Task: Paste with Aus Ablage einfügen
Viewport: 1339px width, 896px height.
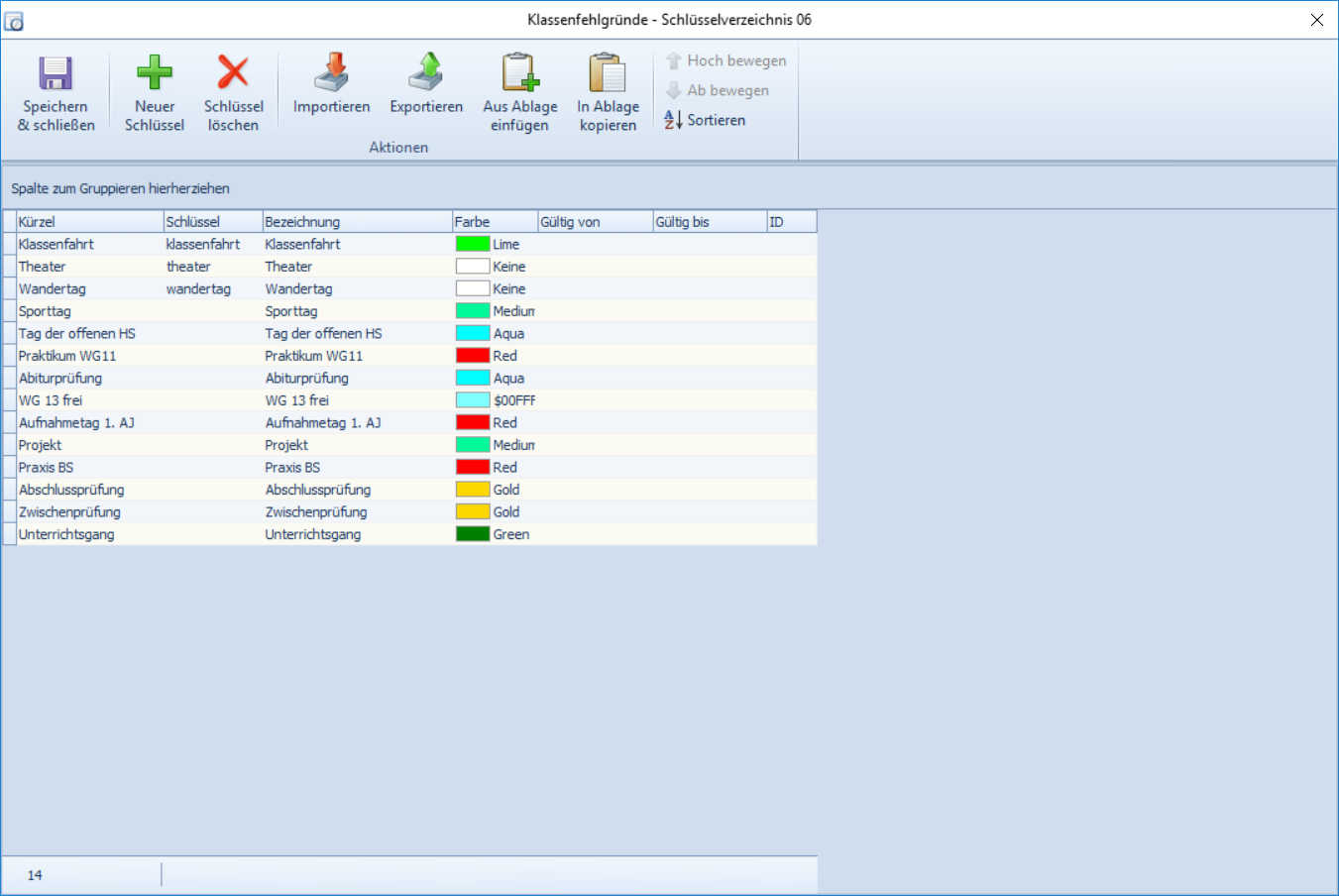Action: point(520,74)
